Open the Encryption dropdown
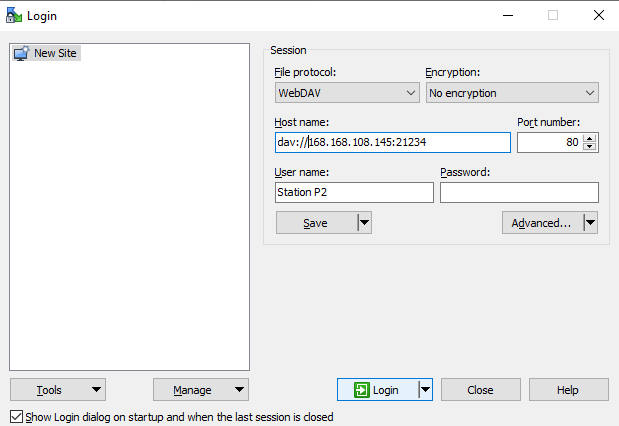Viewport: 619px width, 426px height. (x=512, y=93)
